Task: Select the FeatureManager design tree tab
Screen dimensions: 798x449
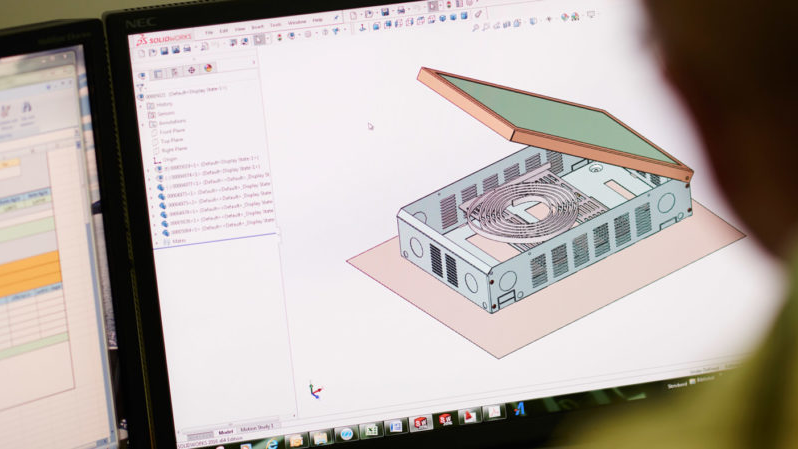Action: click(141, 76)
